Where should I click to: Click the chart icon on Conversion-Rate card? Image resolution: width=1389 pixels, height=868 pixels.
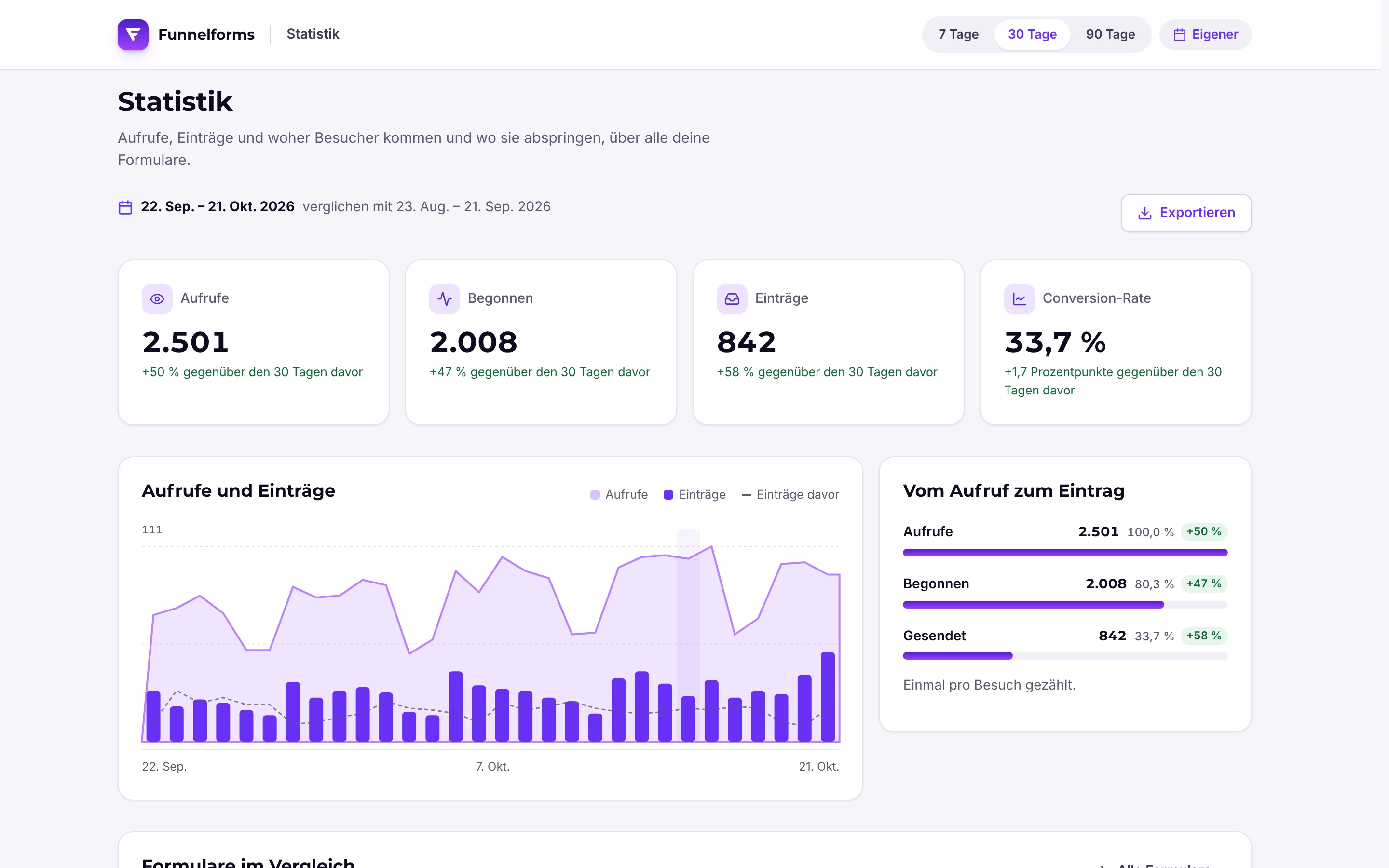point(1020,298)
